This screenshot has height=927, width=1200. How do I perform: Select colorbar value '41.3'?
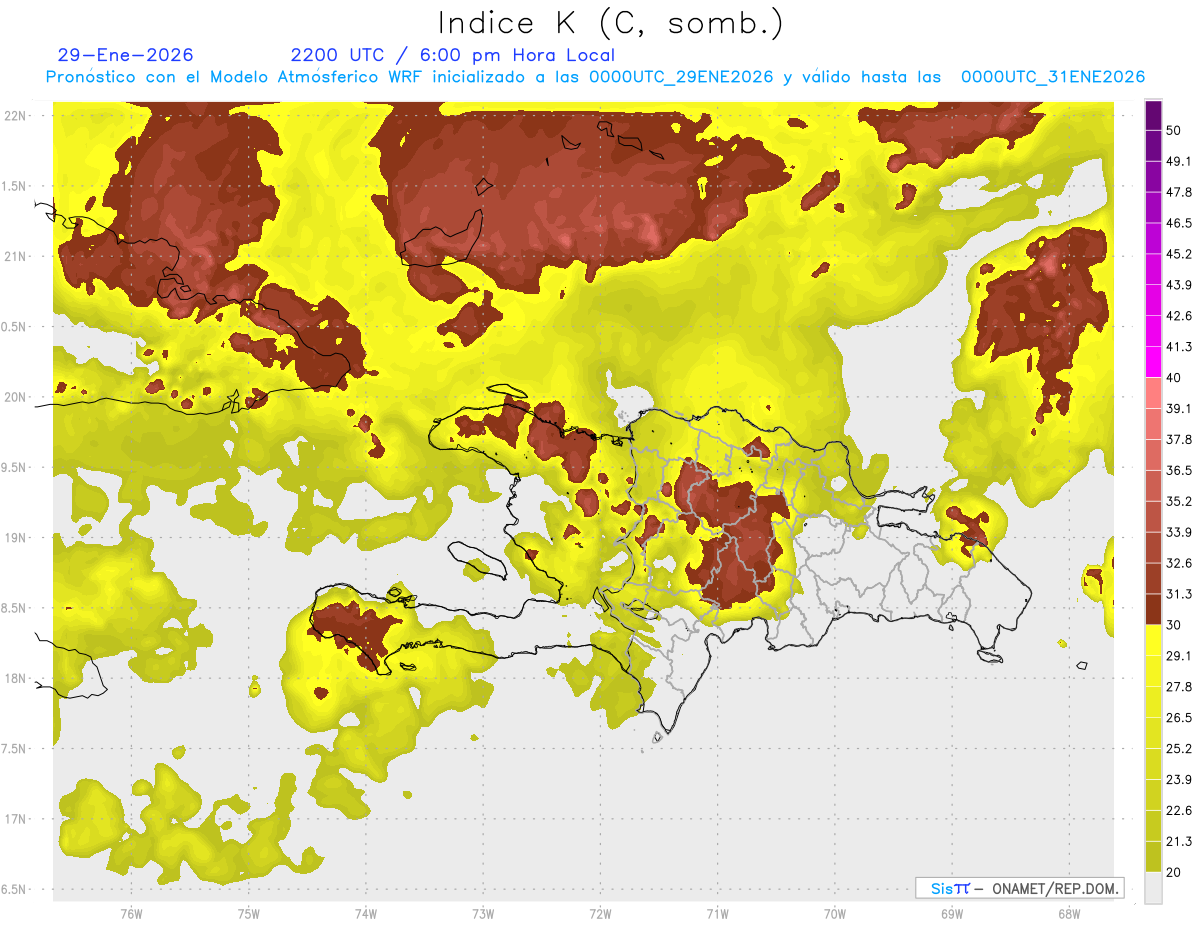click(x=1179, y=347)
